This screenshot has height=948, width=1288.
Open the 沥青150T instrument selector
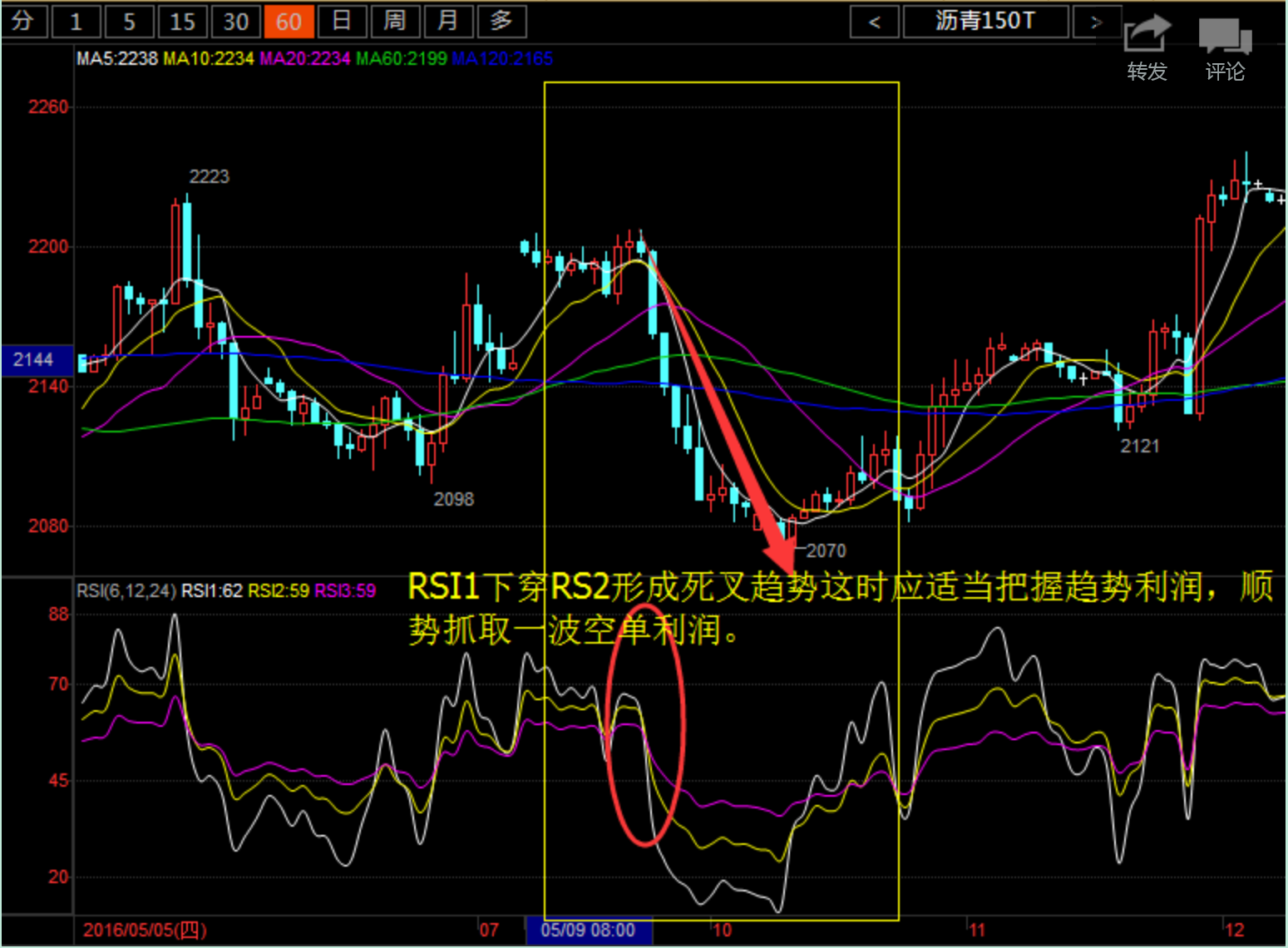click(x=986, y=22)
